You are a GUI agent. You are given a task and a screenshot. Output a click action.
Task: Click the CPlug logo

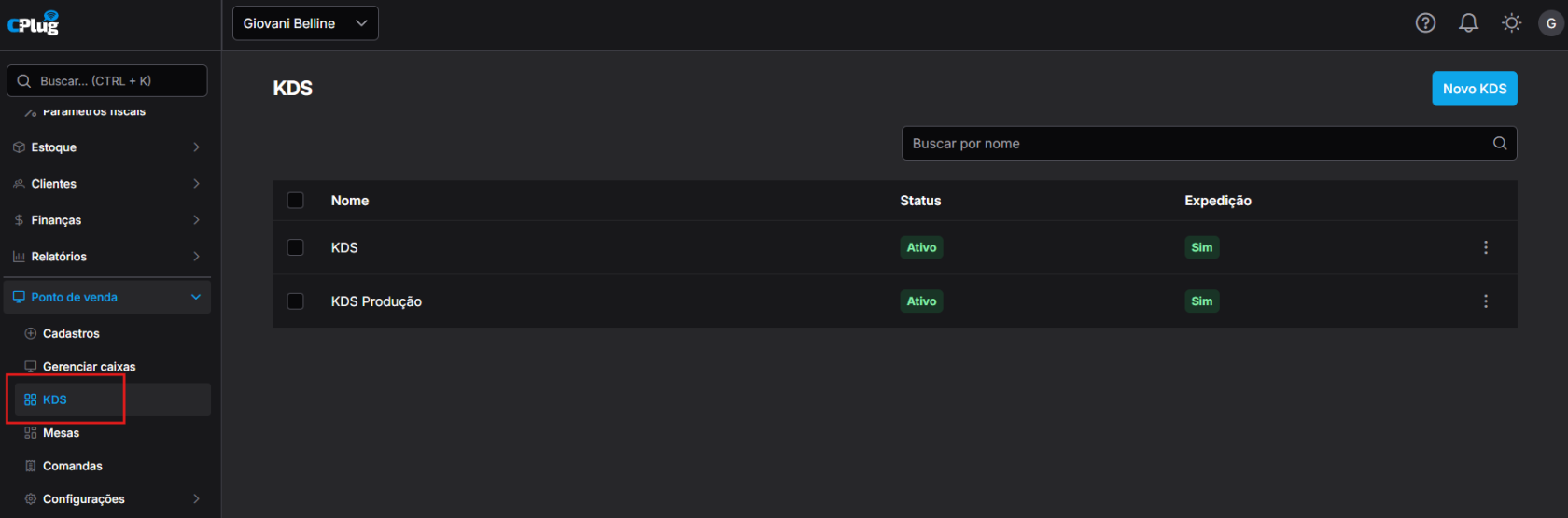pos(34,23)
